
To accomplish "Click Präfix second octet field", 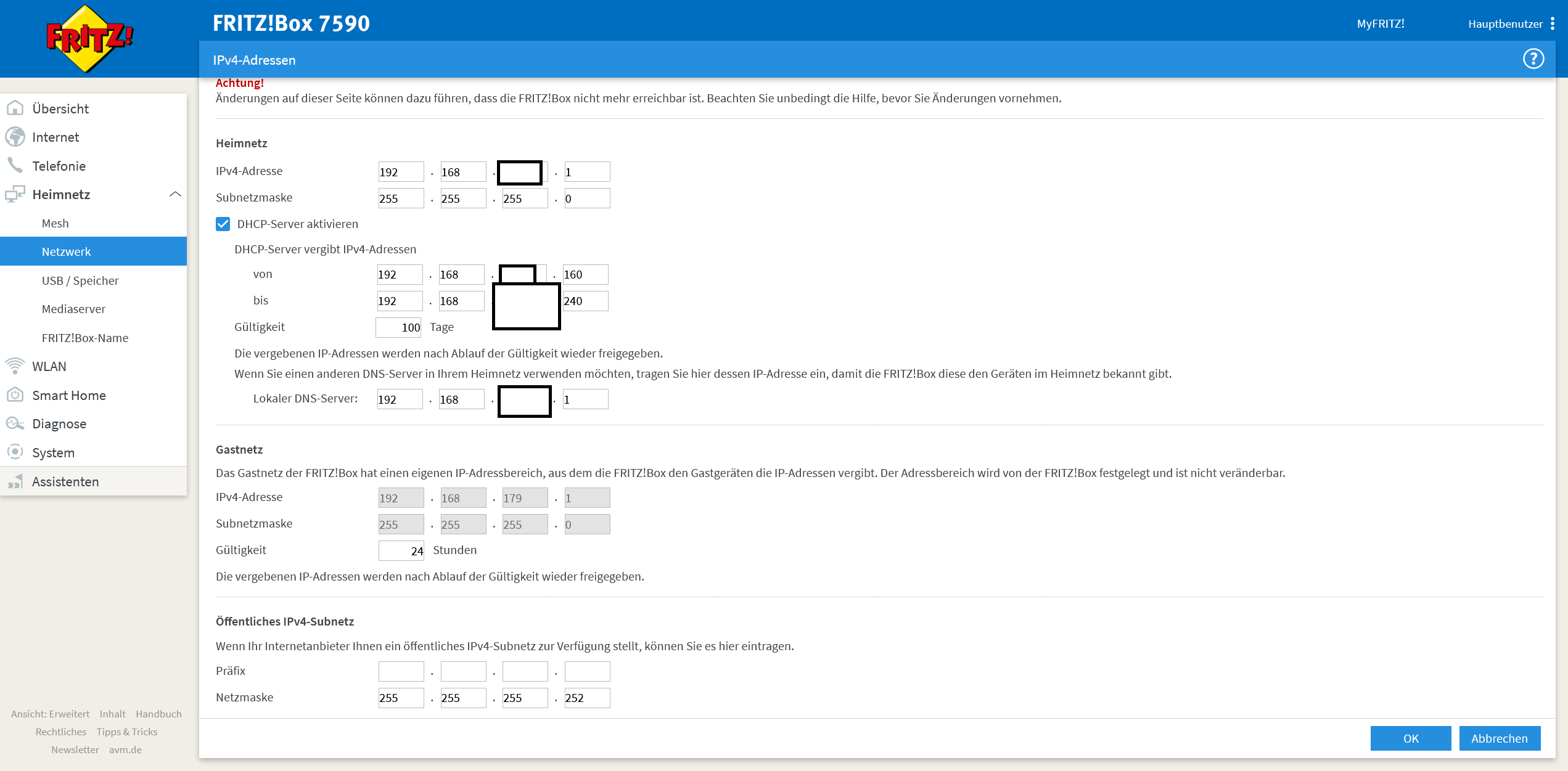I will pos(464,671).
